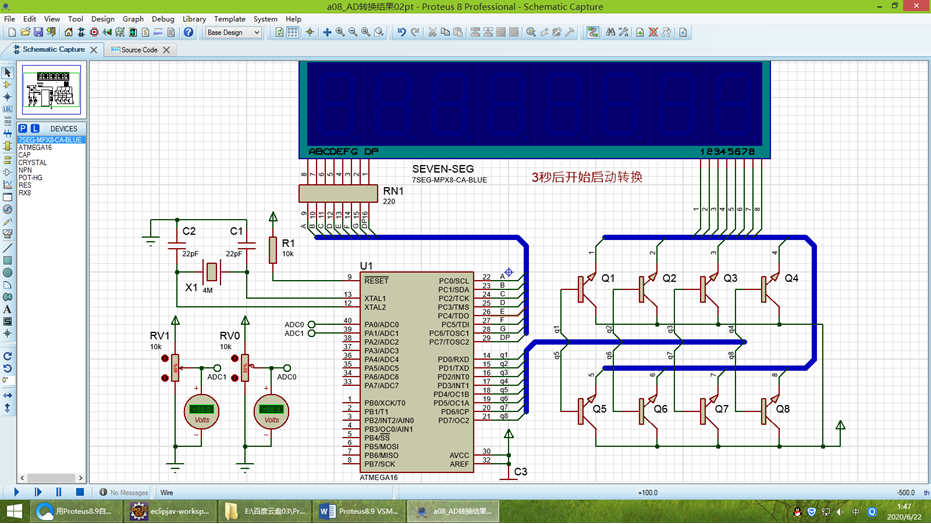This screenshot has height=524, width=931.
Task: Click the Pan/Center crosshair arrows icon
Action: [327, 32]
